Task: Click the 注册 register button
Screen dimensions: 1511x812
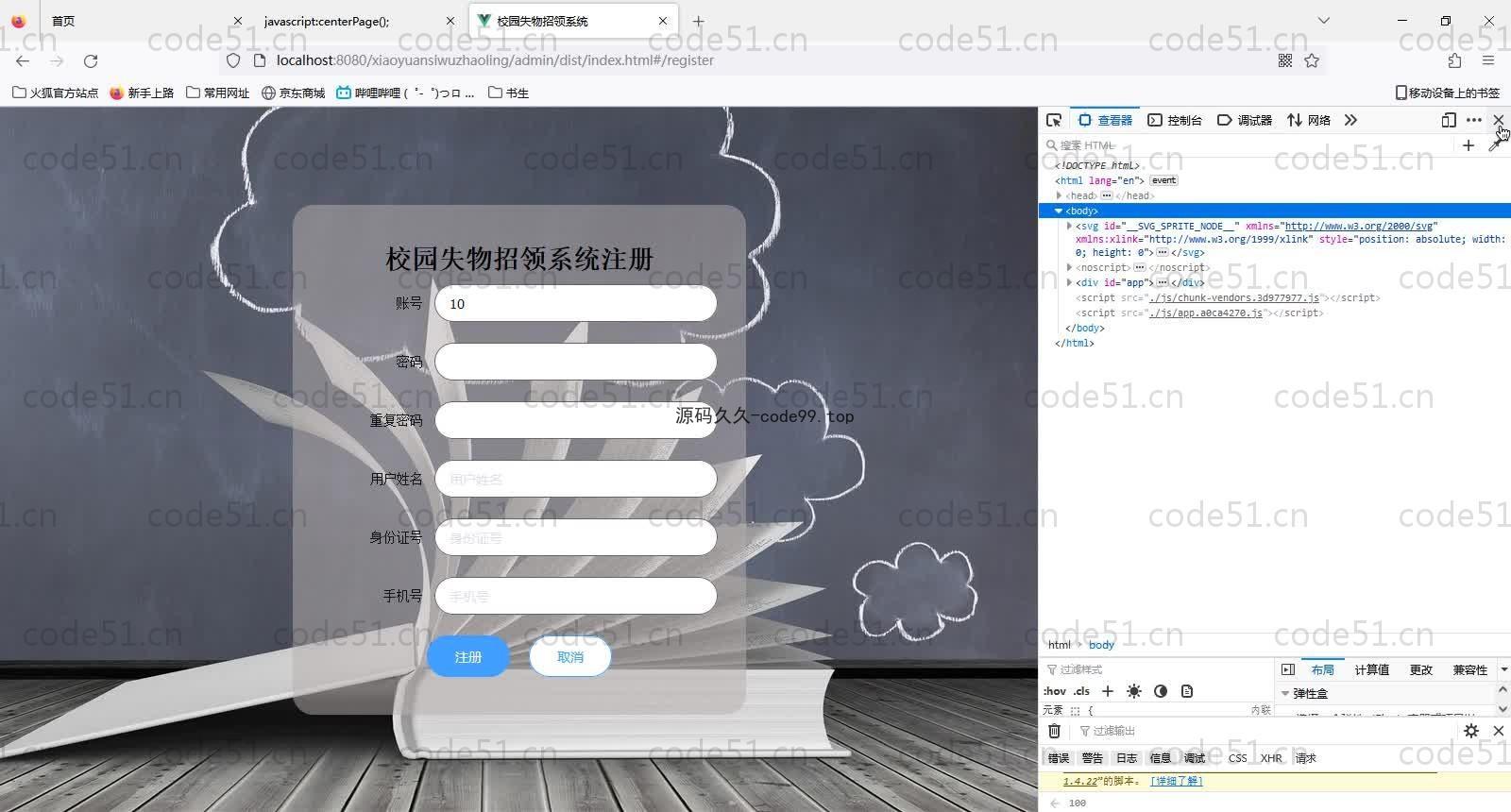Action: pyautogui.click(x=468, y=657)
